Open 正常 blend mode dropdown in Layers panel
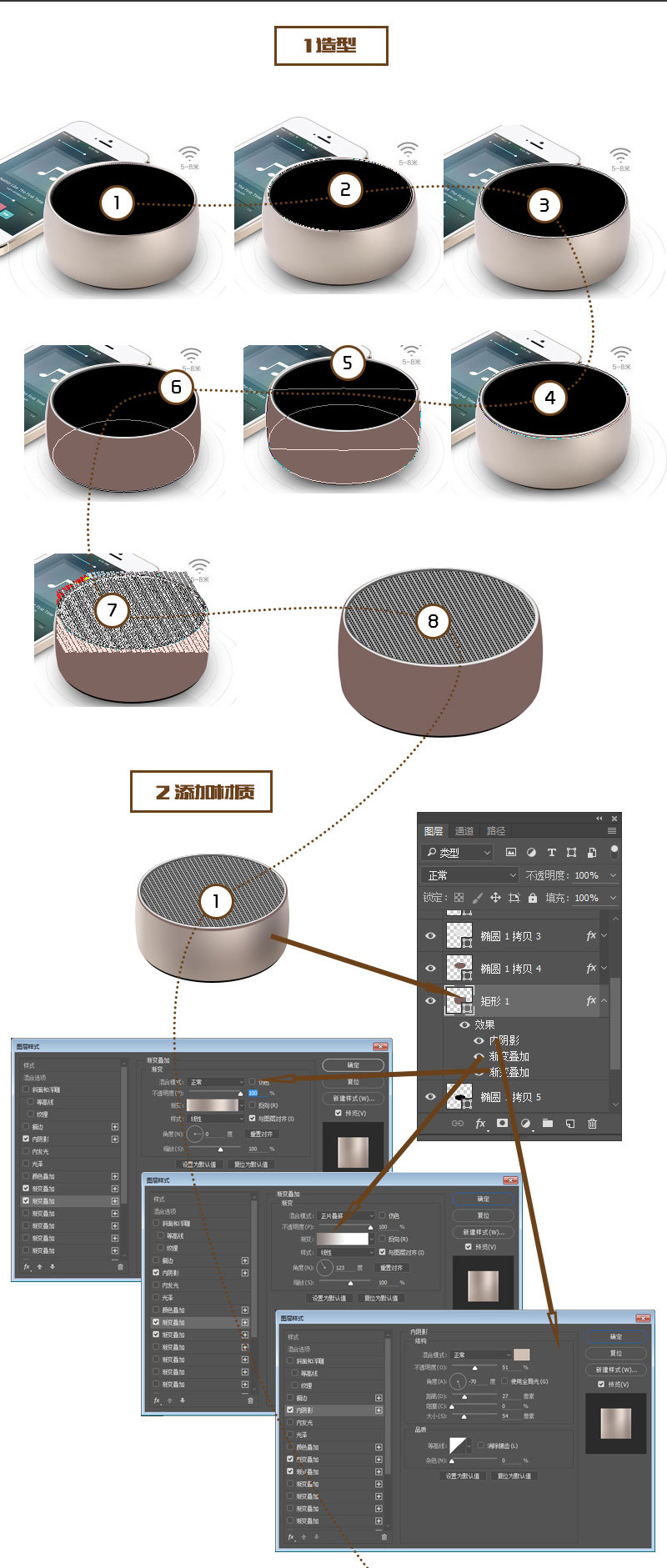Viewport: 667px width, 1568px height. pos(470,875)
